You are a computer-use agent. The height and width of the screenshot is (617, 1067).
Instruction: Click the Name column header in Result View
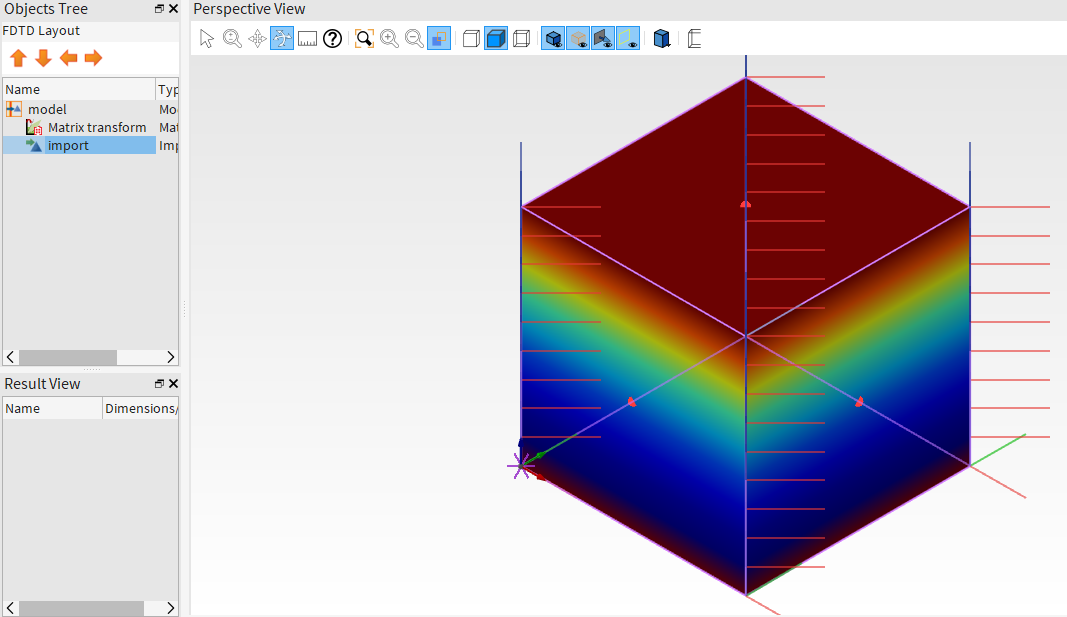click(52, 408)
